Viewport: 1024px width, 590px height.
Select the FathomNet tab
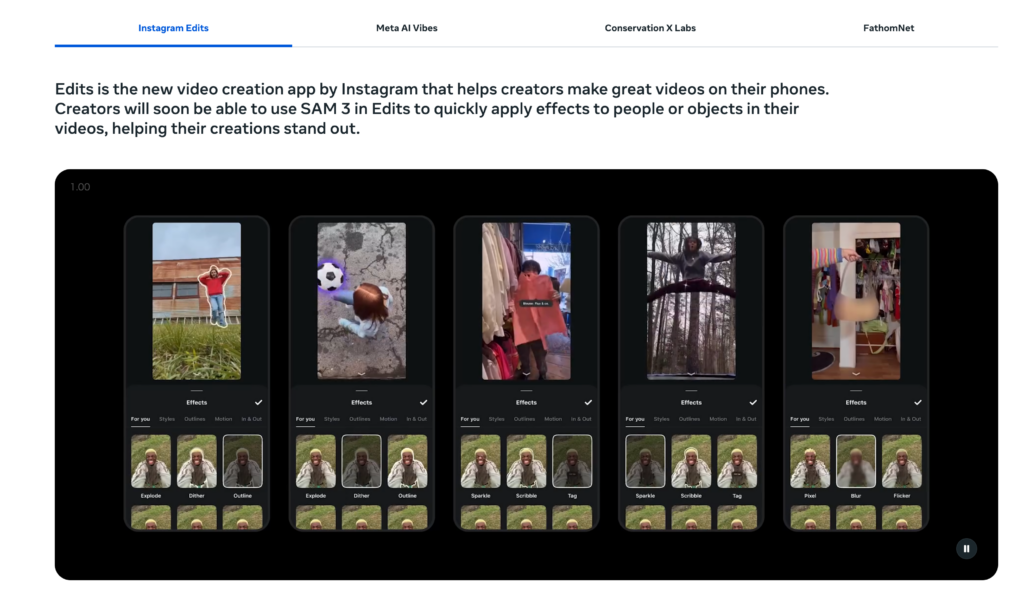tap(886, 28)
